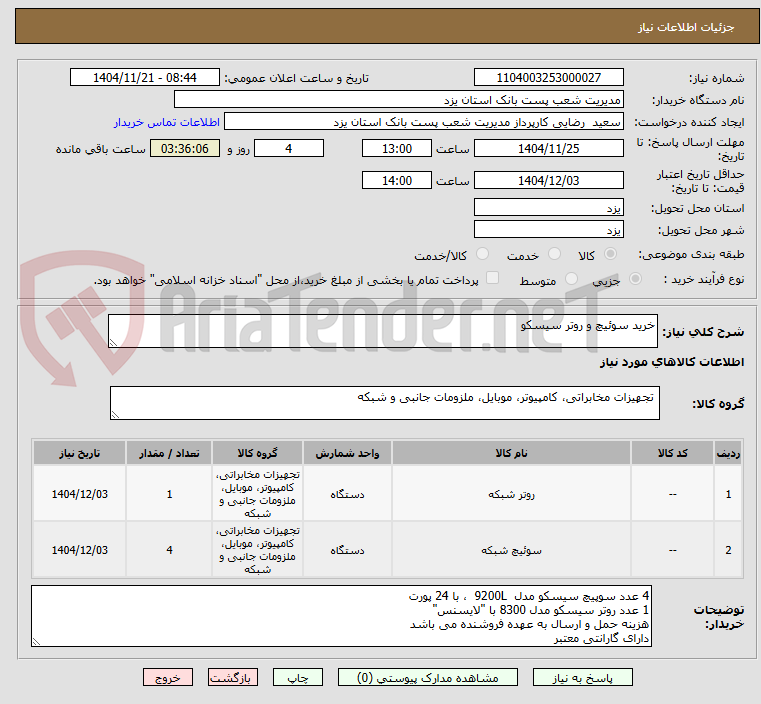Click the گروه کالا column header in table
The width and height of the screenshot is (761, 704).
257,453
